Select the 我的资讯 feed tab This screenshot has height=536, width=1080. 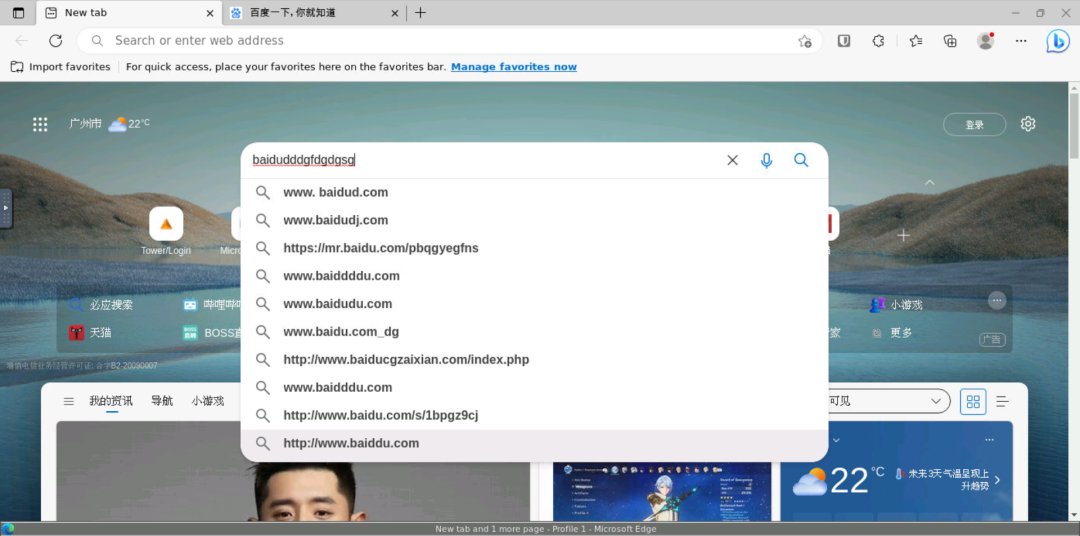(111, 401)
